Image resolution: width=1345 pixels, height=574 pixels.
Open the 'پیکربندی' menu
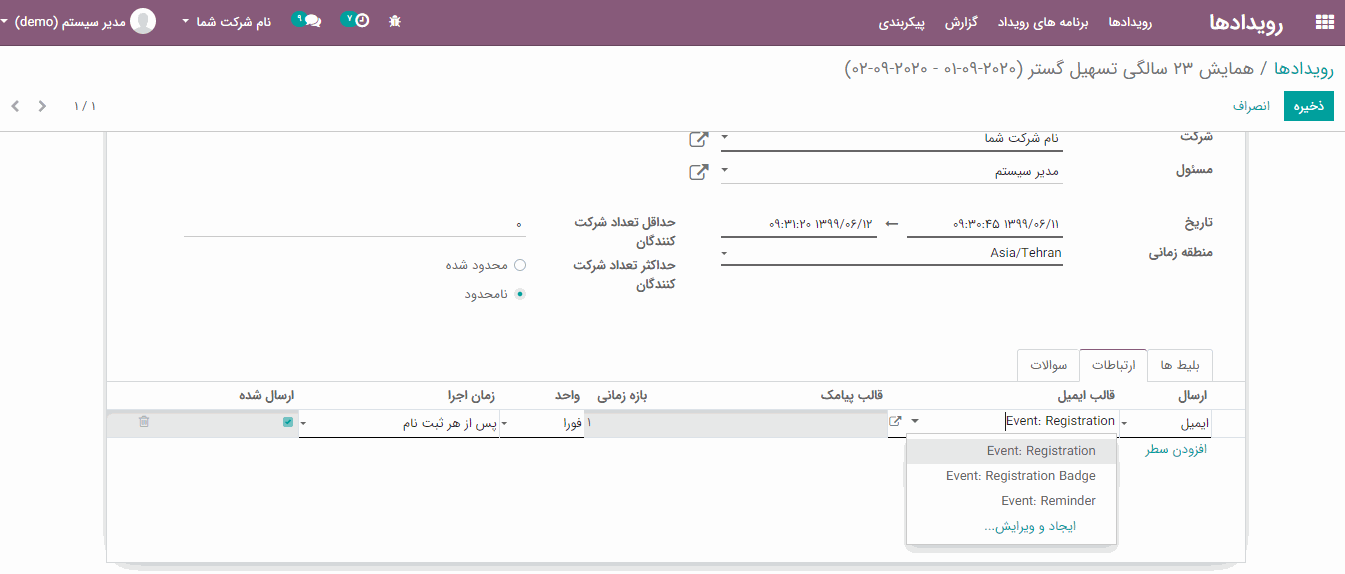(902, 21)
